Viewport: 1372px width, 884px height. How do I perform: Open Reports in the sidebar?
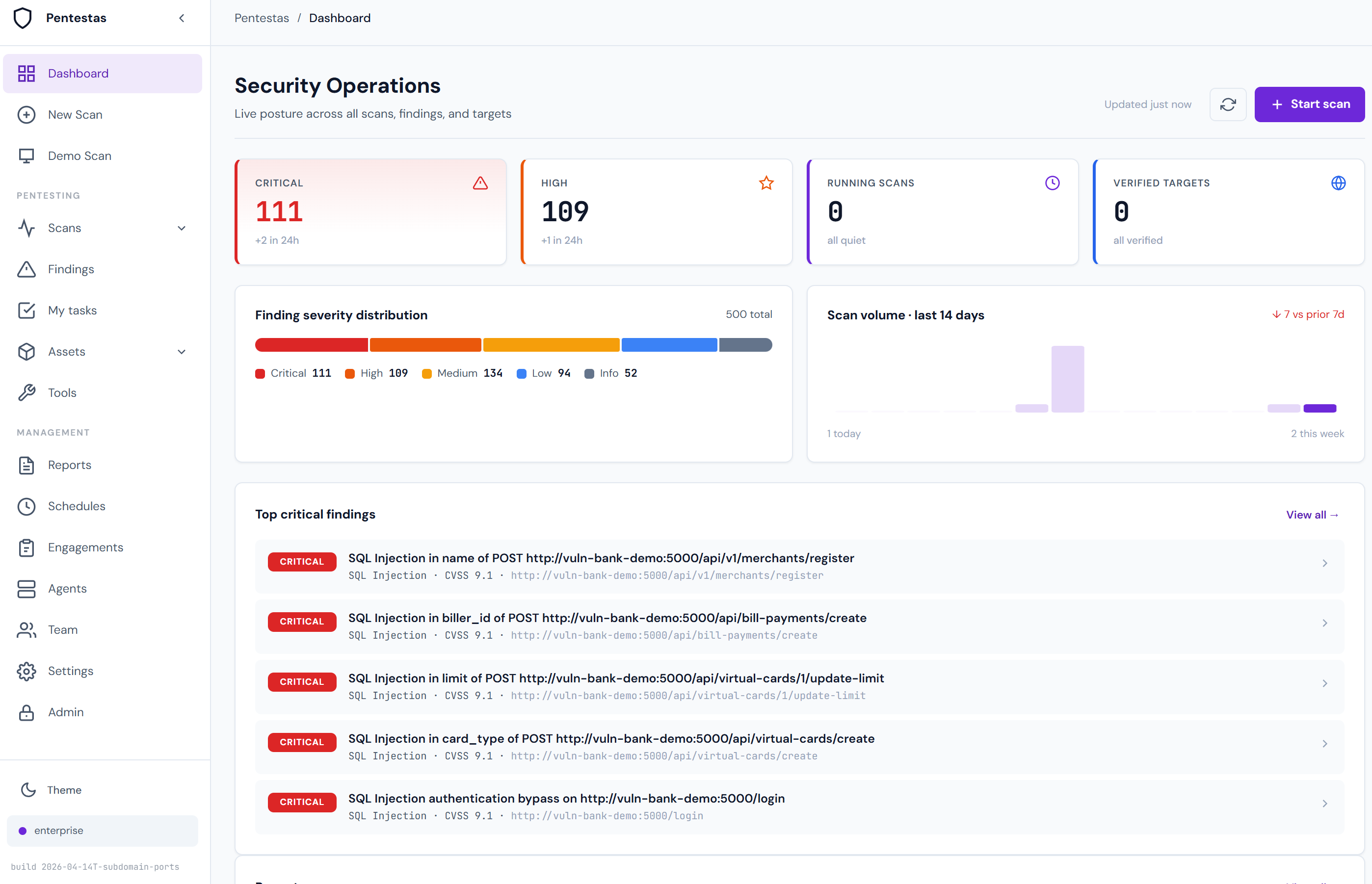pyautogui.click(x=103, y=465)
